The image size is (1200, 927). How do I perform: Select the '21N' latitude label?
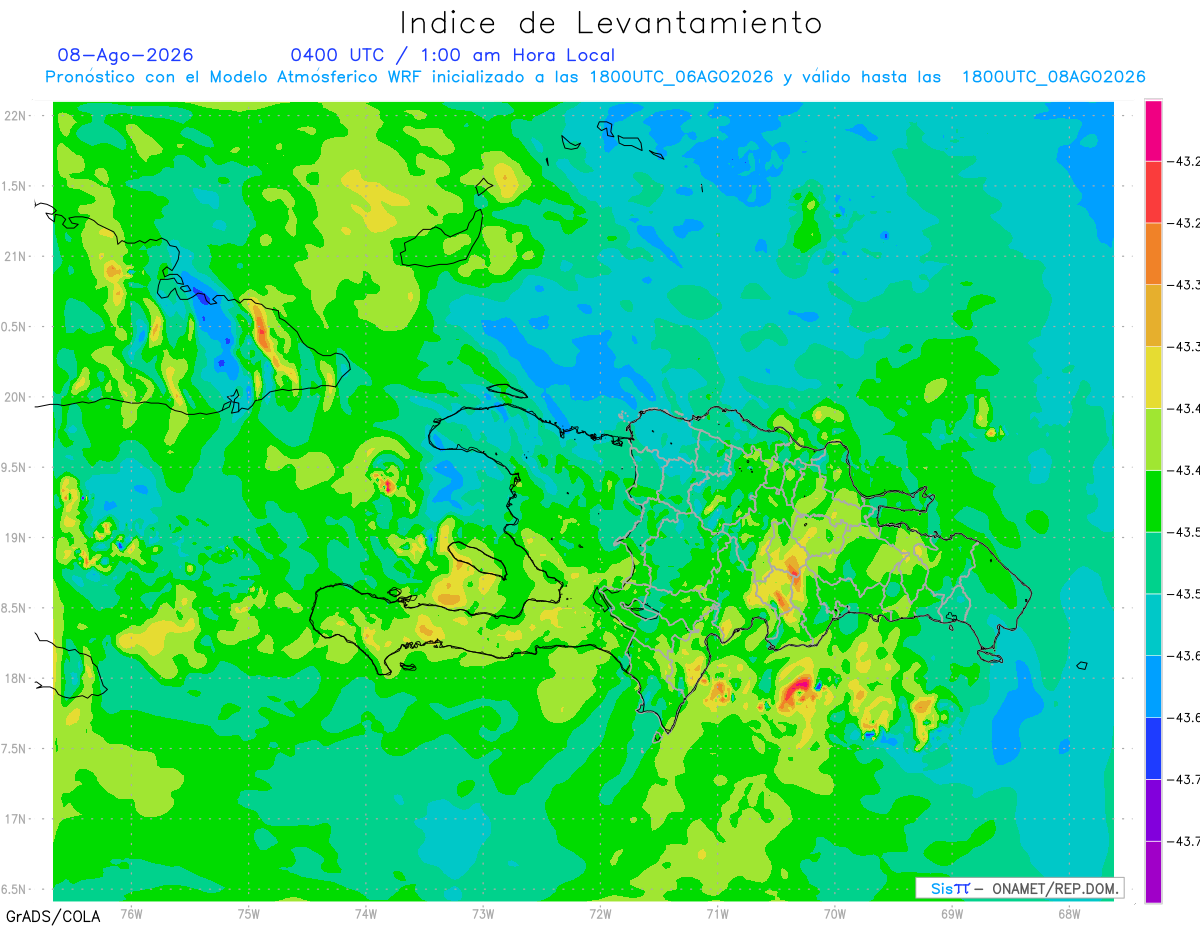pyautogui.click(x=15, y=256)
